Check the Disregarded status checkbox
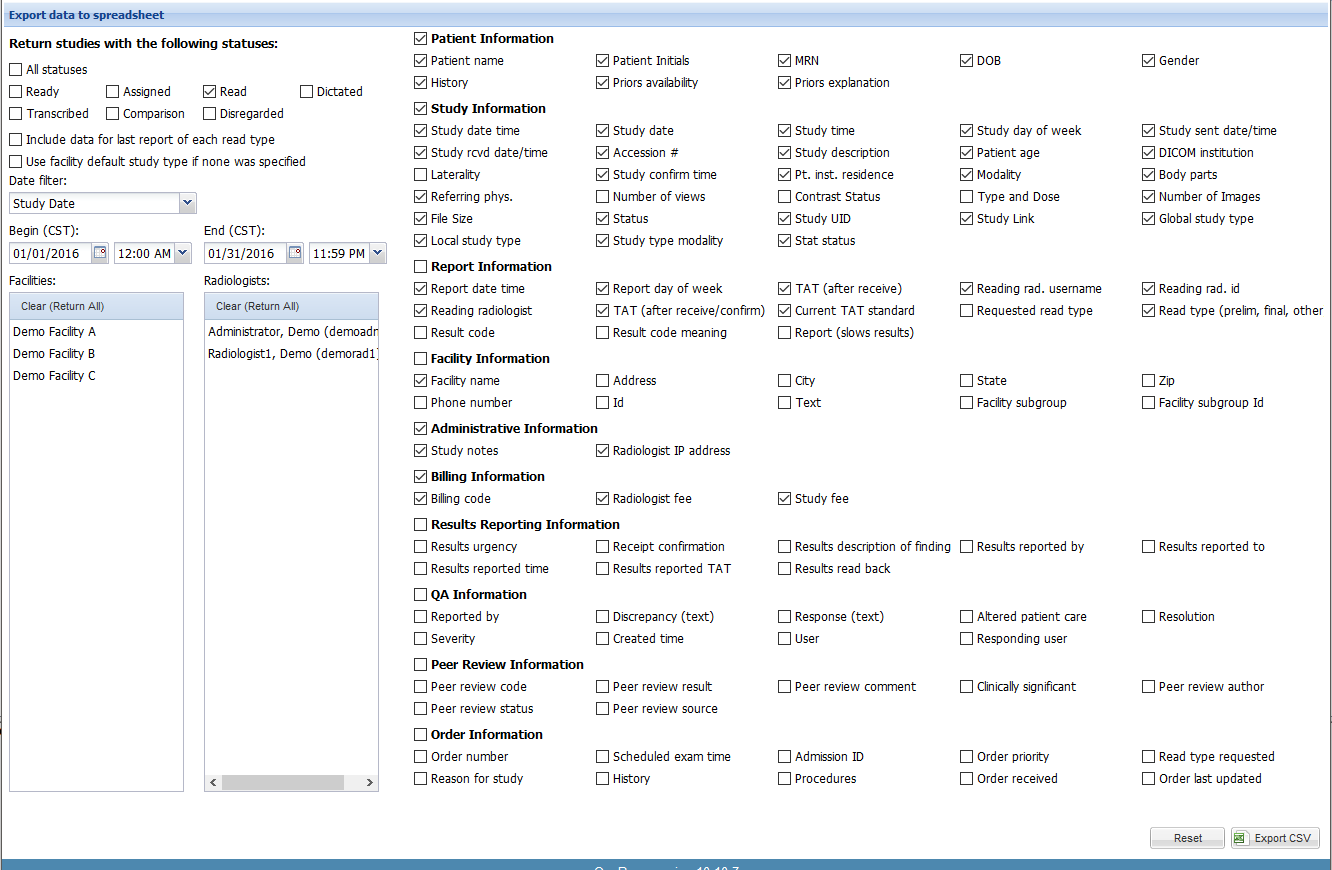The height and width of the screenshot is (870, 1332). [209, 114]
